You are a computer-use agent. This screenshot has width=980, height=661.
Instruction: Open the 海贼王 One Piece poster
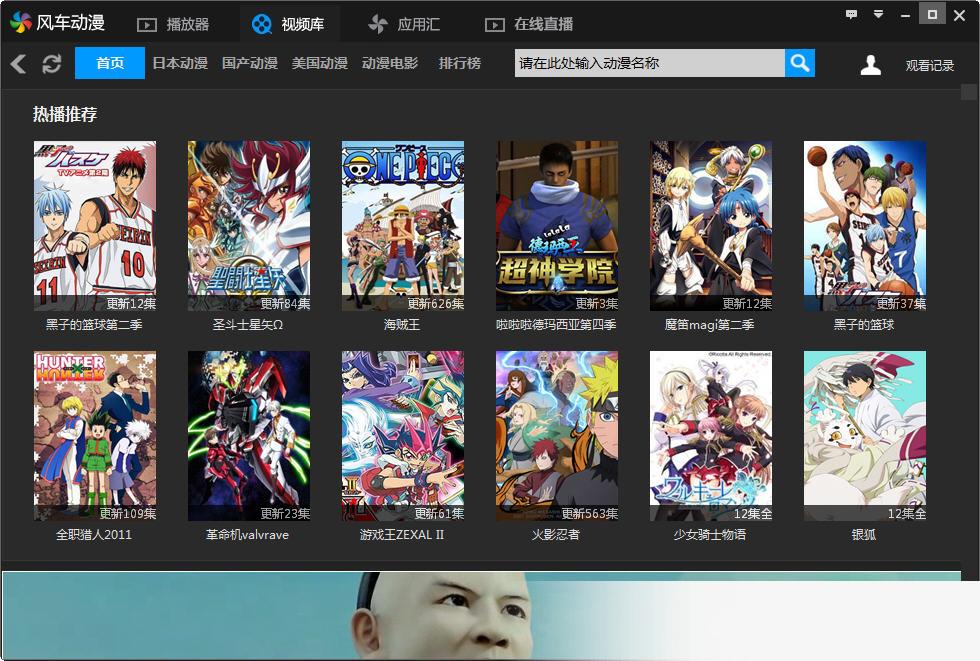click(402, 226)
